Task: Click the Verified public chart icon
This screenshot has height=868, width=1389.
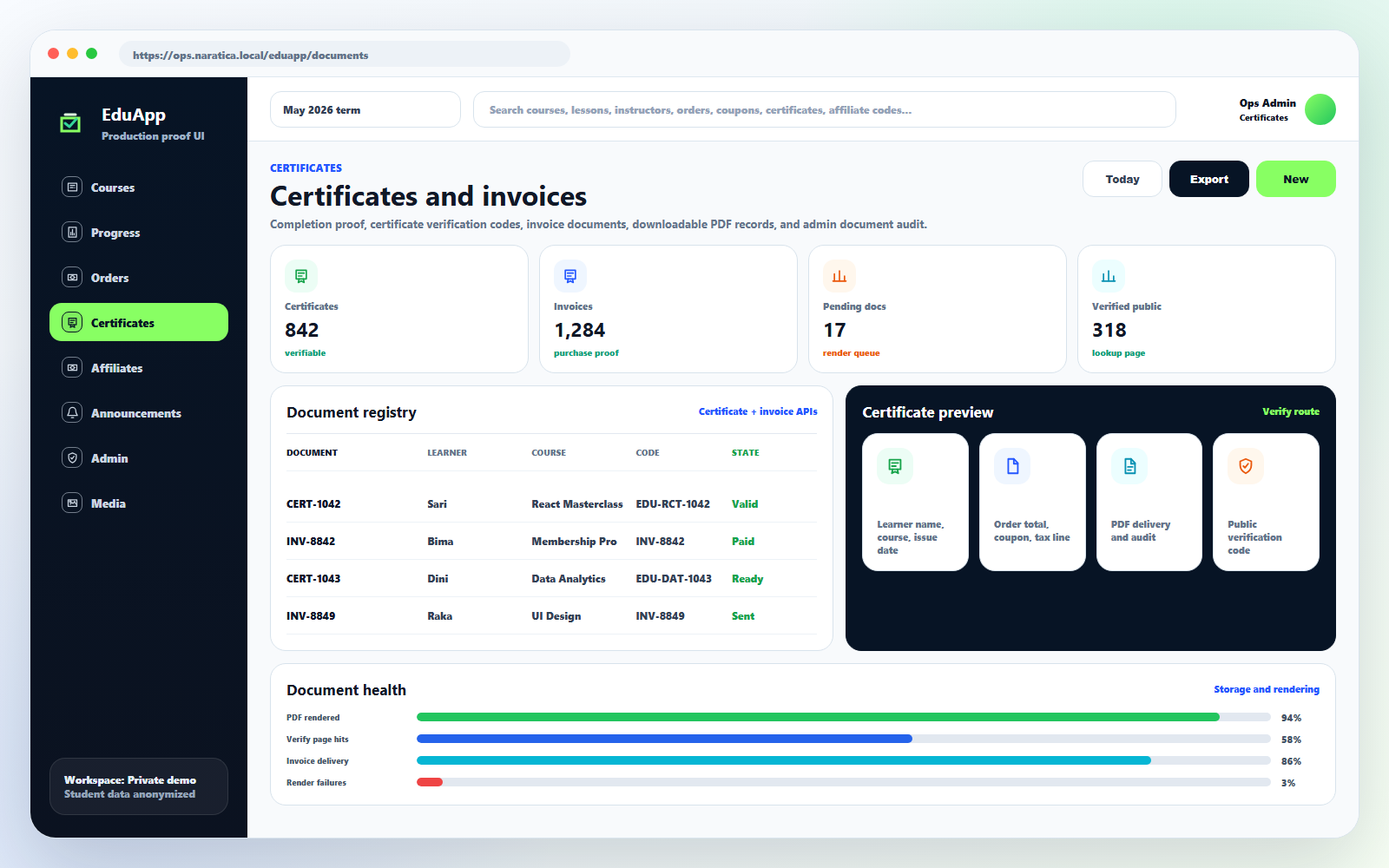Action: [x=1109, y=276]
